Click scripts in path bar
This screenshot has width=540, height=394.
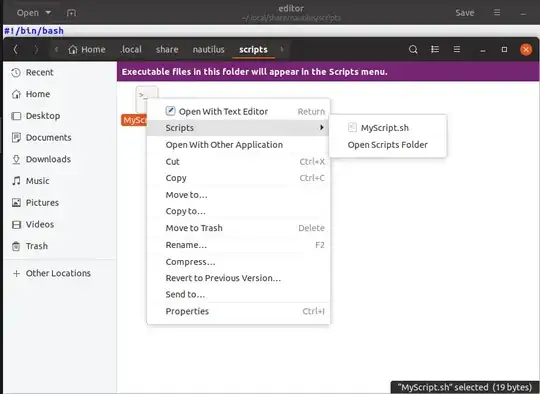253,50
